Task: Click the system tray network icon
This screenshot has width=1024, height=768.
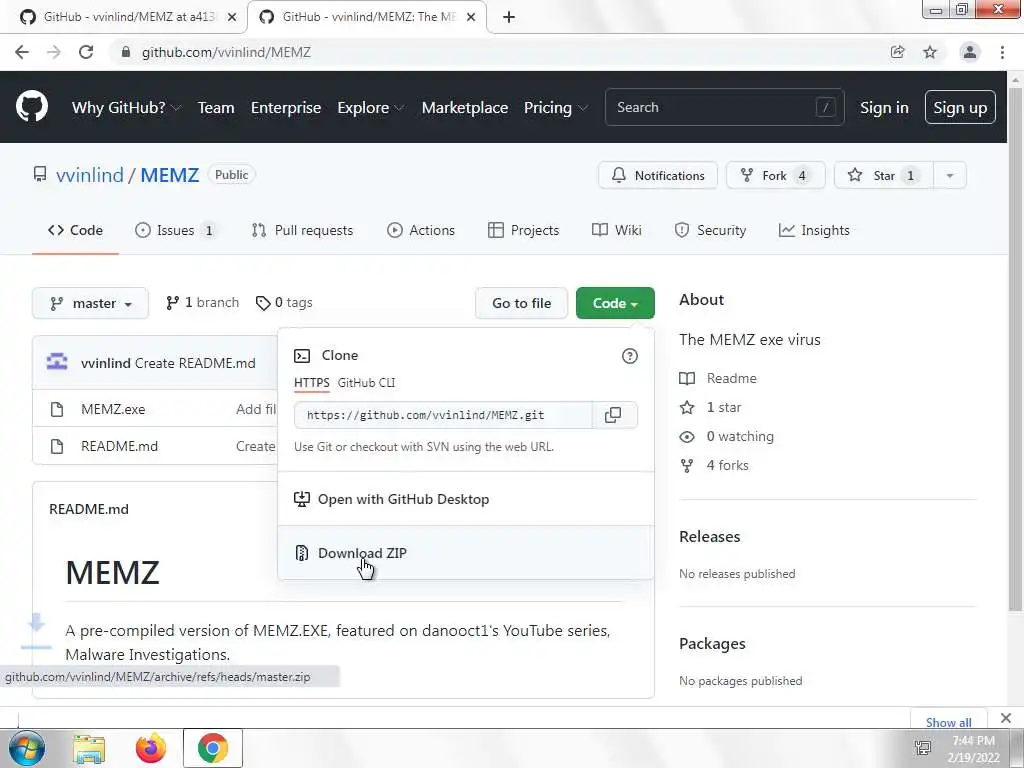Action: [x=923, y=748]
